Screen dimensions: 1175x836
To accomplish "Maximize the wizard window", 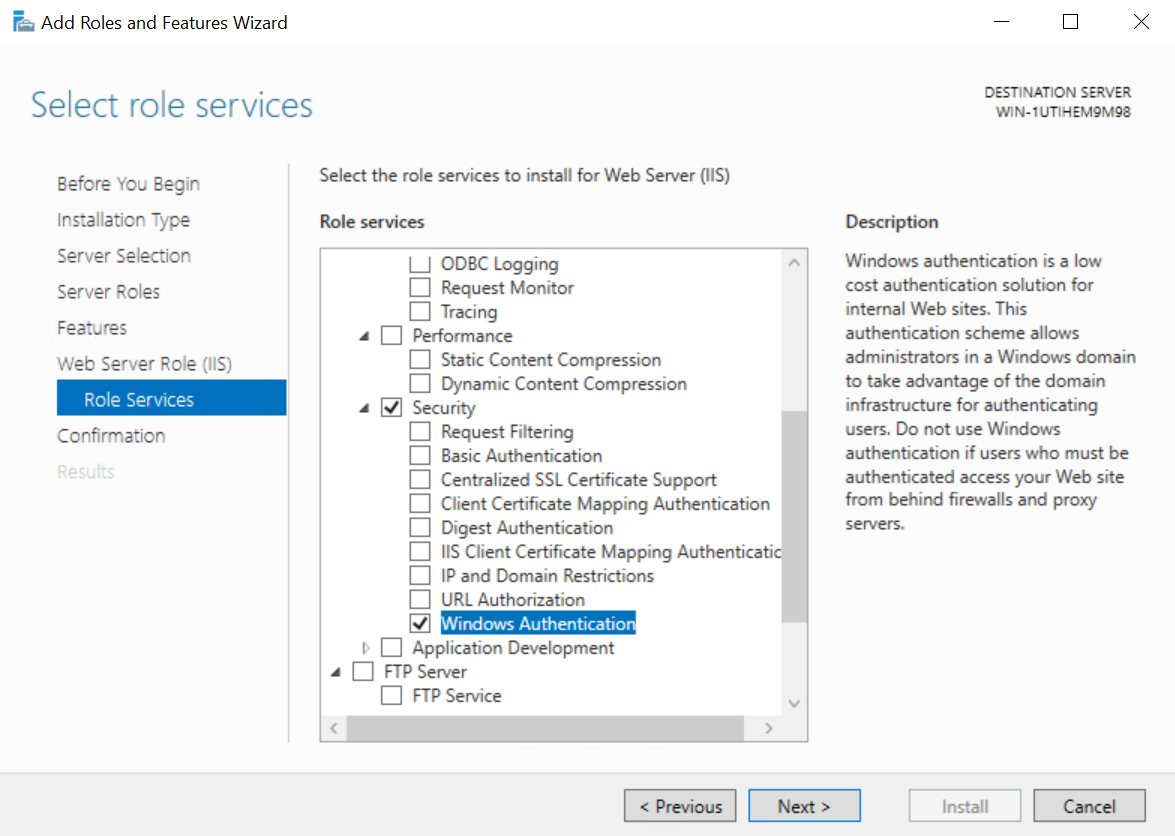I will [x=1071, y=22].
